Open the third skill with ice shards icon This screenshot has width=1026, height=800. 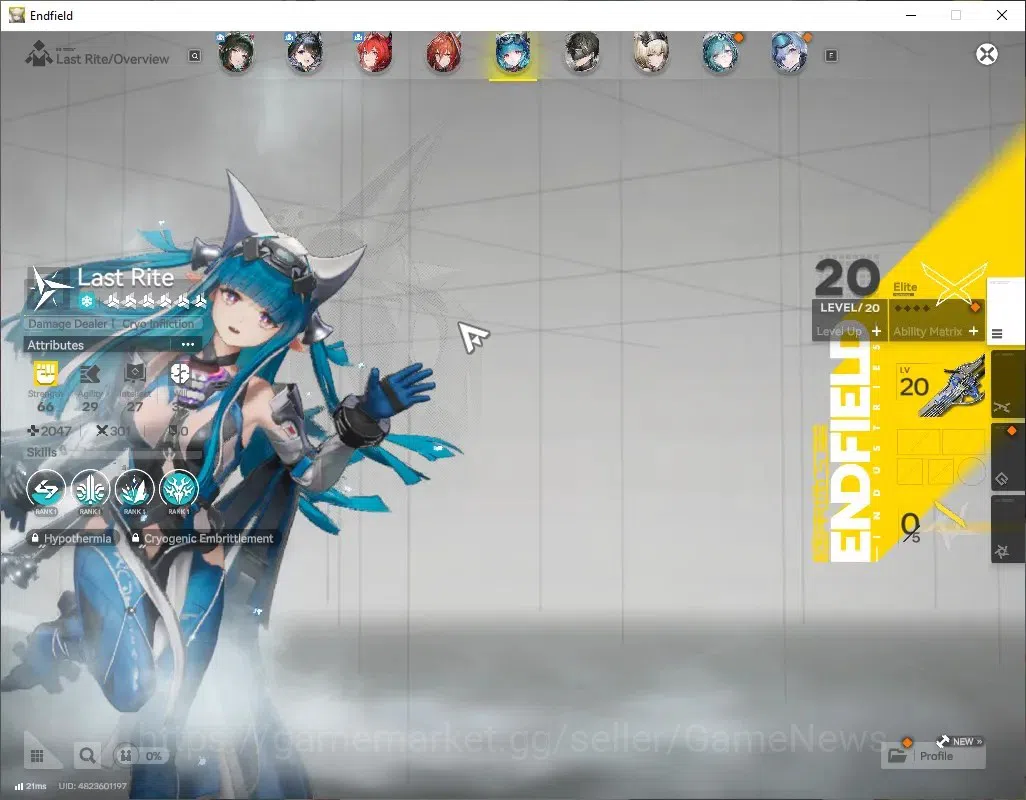[134, 491]
